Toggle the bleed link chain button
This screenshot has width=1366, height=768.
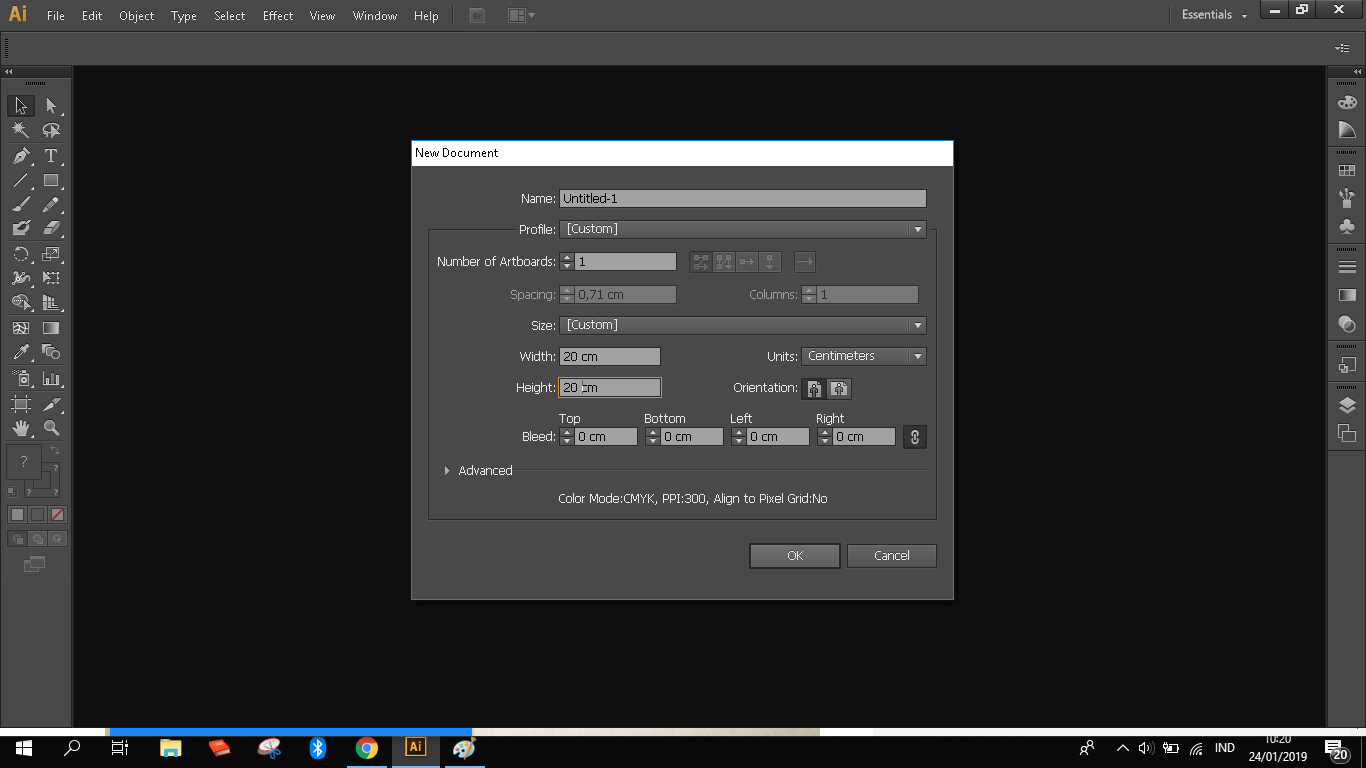coord(914,437)
